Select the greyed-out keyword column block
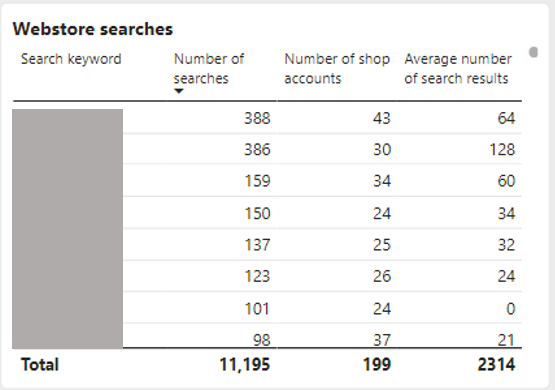 click(68, 229)
